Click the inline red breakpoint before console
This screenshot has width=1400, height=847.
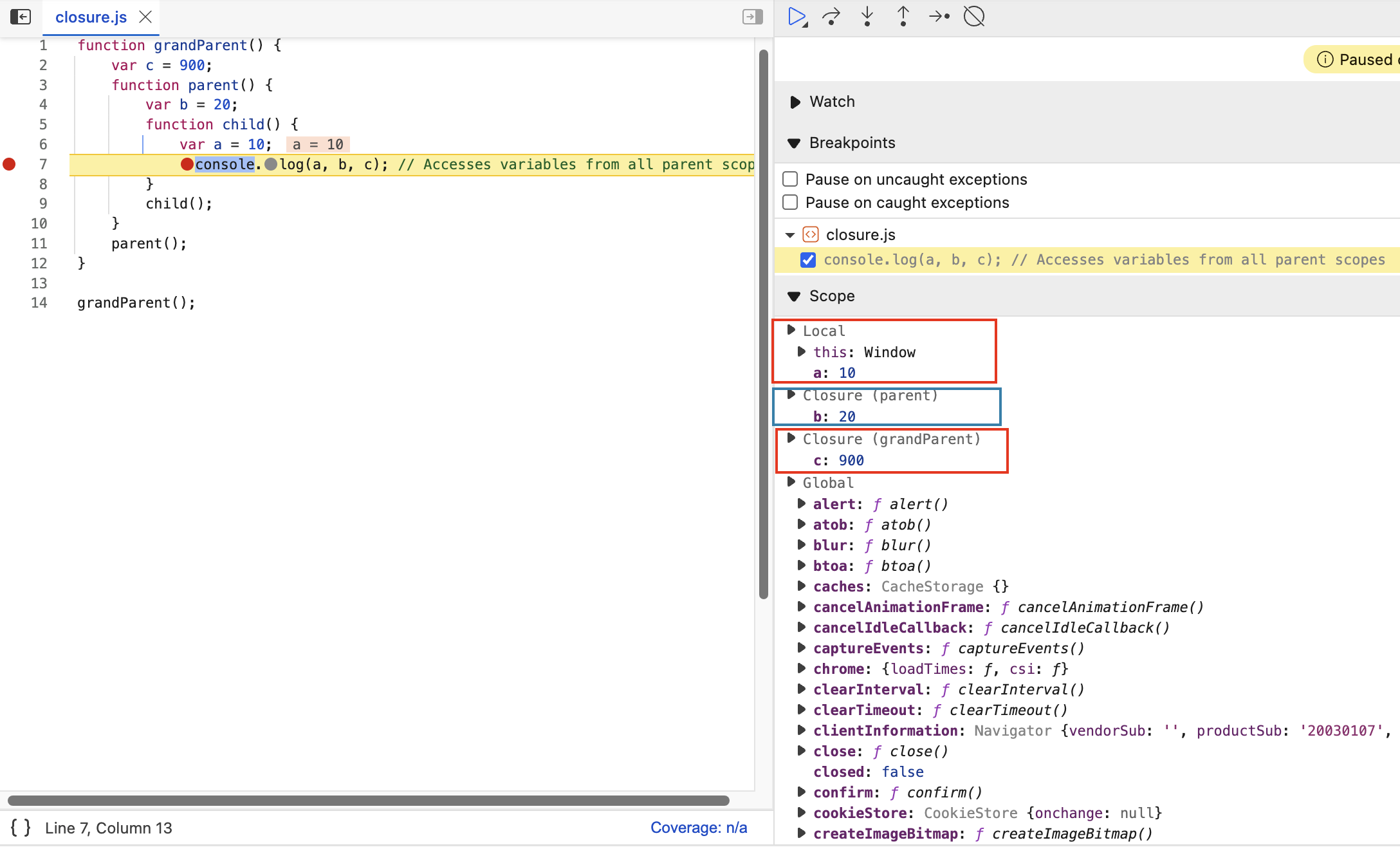(187, 164)
